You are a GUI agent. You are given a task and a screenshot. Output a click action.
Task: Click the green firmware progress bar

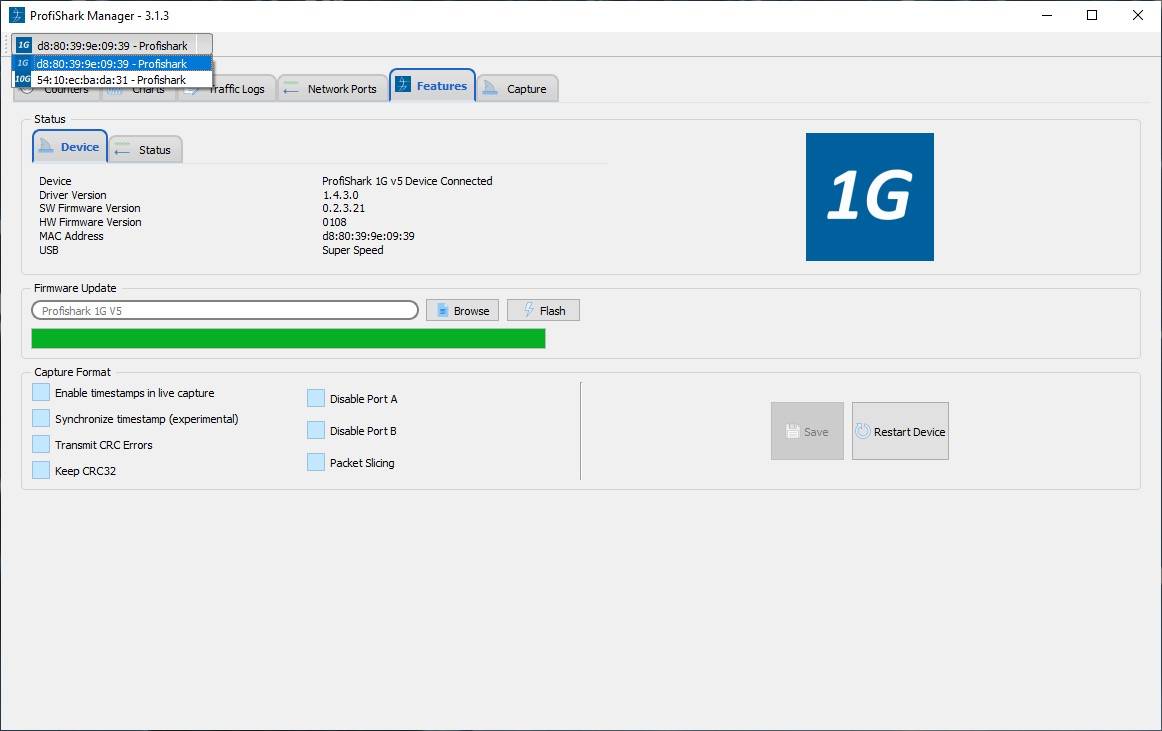288,339
